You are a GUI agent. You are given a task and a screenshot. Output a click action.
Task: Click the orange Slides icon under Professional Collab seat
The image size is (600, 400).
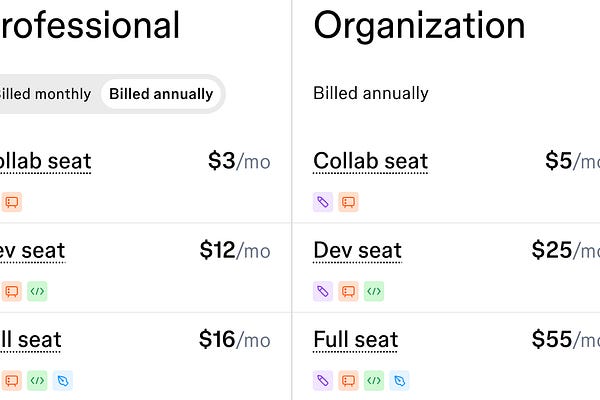pos(12,202)
